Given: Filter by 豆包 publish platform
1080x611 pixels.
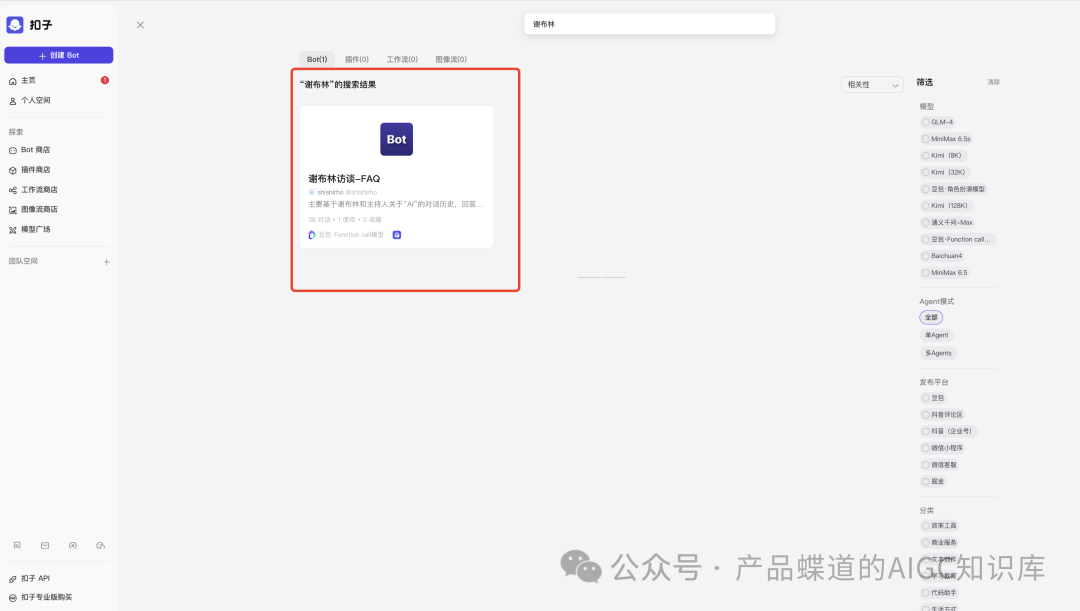Looking at the screenshot, I should (933, 398).
